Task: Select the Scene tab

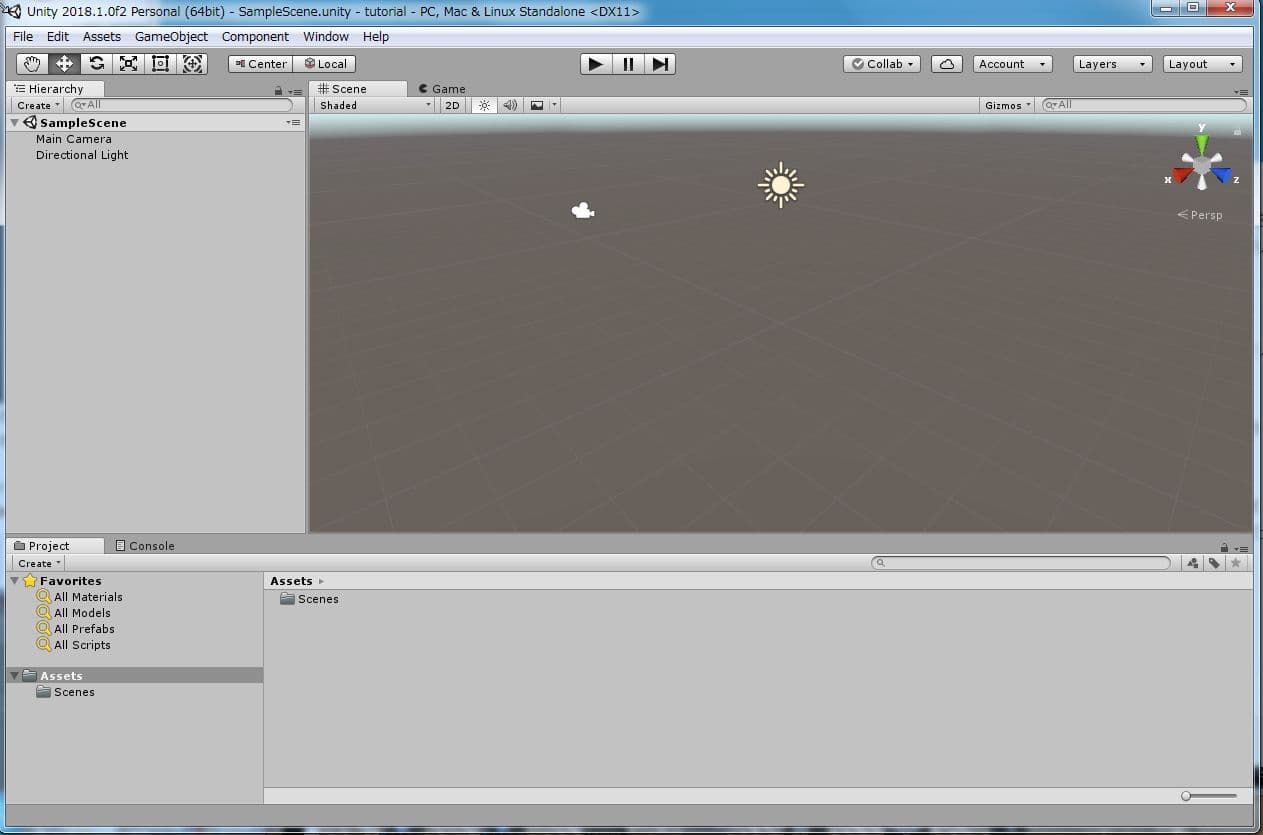Action: [357, 89]
